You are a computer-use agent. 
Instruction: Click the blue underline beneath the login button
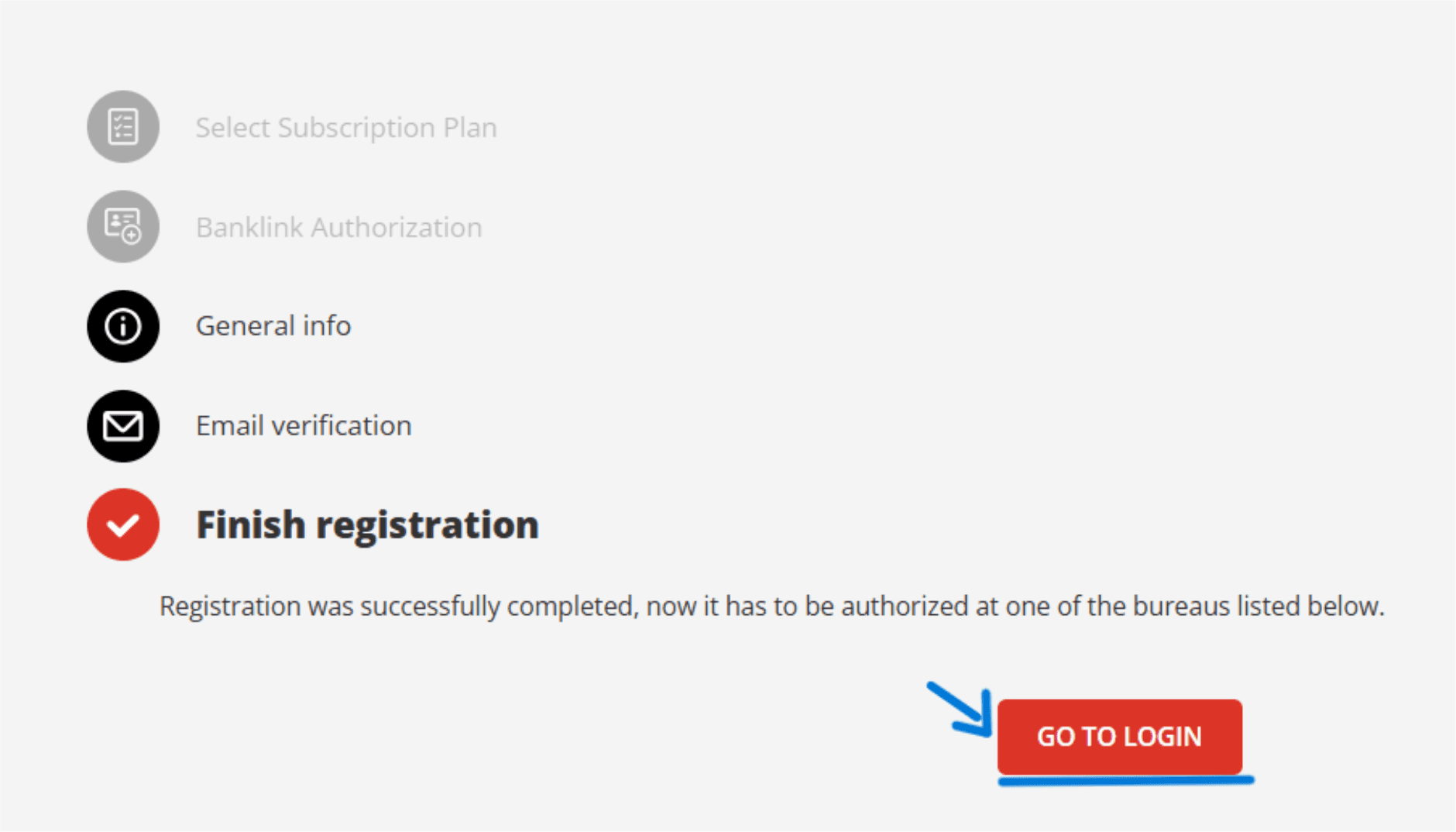tap(1125, 781)
